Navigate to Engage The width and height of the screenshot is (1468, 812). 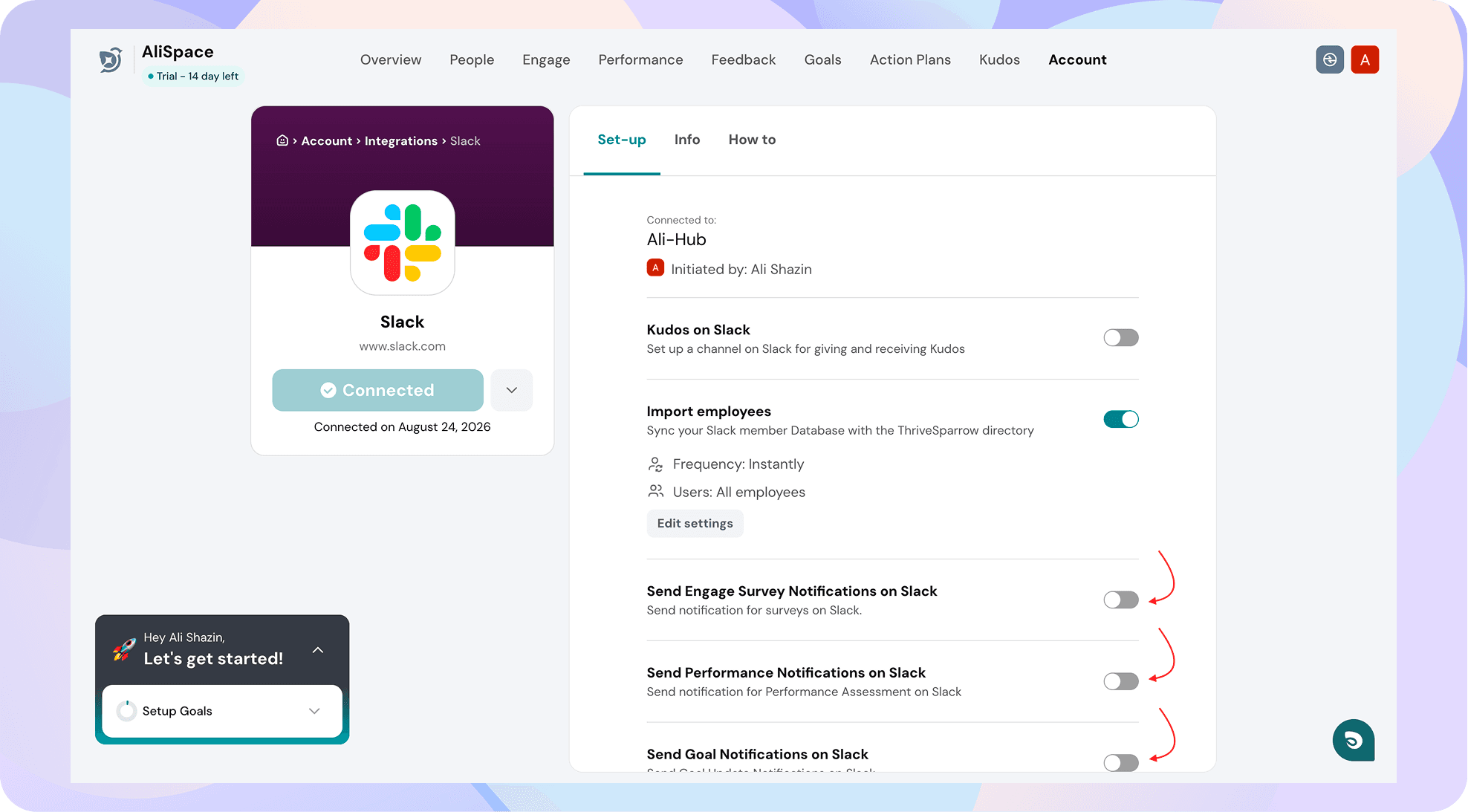pyautogui.click(x=546, y=59)
